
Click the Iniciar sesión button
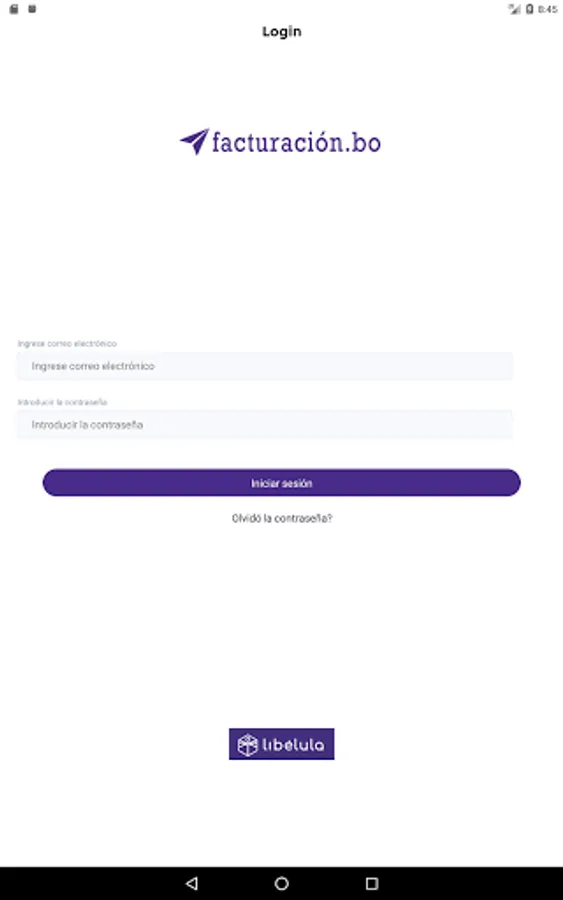(281, 483)
